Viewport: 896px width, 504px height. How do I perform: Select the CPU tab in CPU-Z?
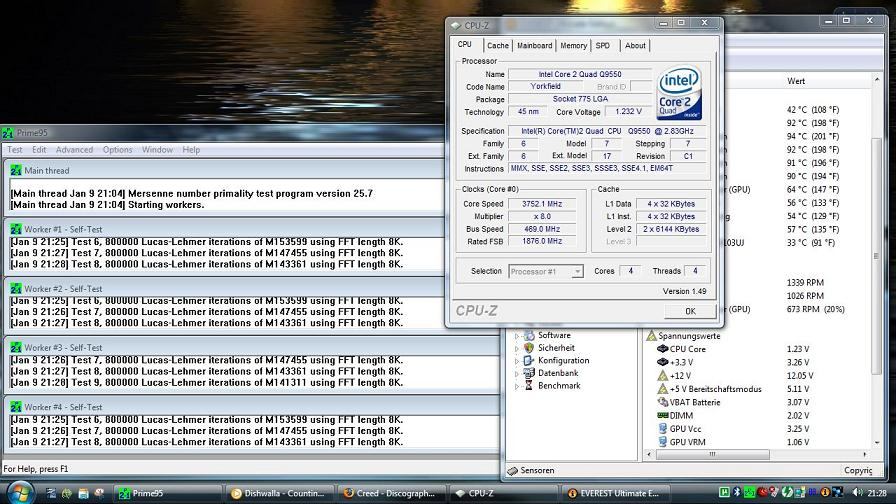point(465,45)
